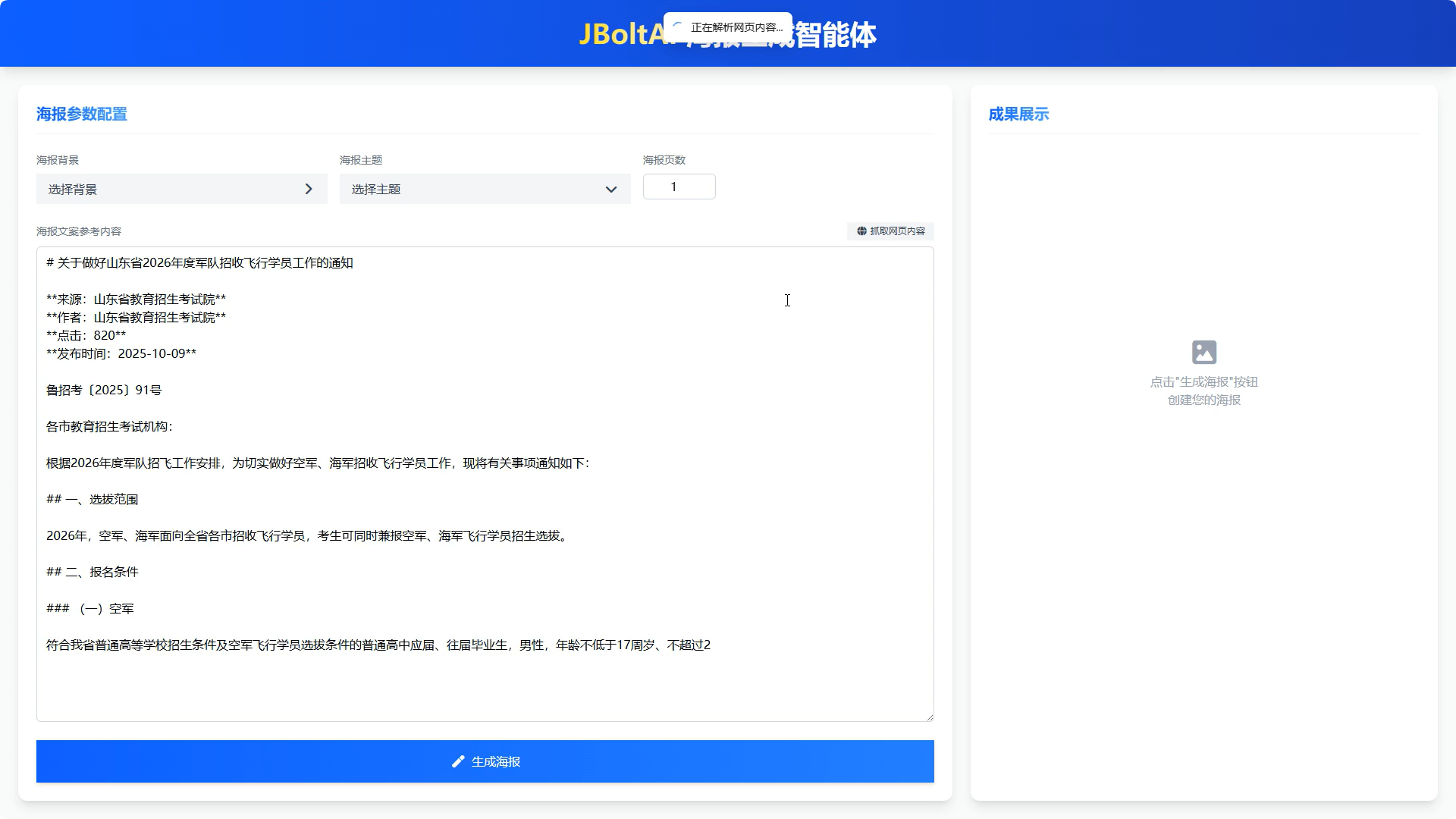The width and height of the screenshot is (1456, 819).
Task: Click the 海报参数配置 heading
Action: [82, 114]
